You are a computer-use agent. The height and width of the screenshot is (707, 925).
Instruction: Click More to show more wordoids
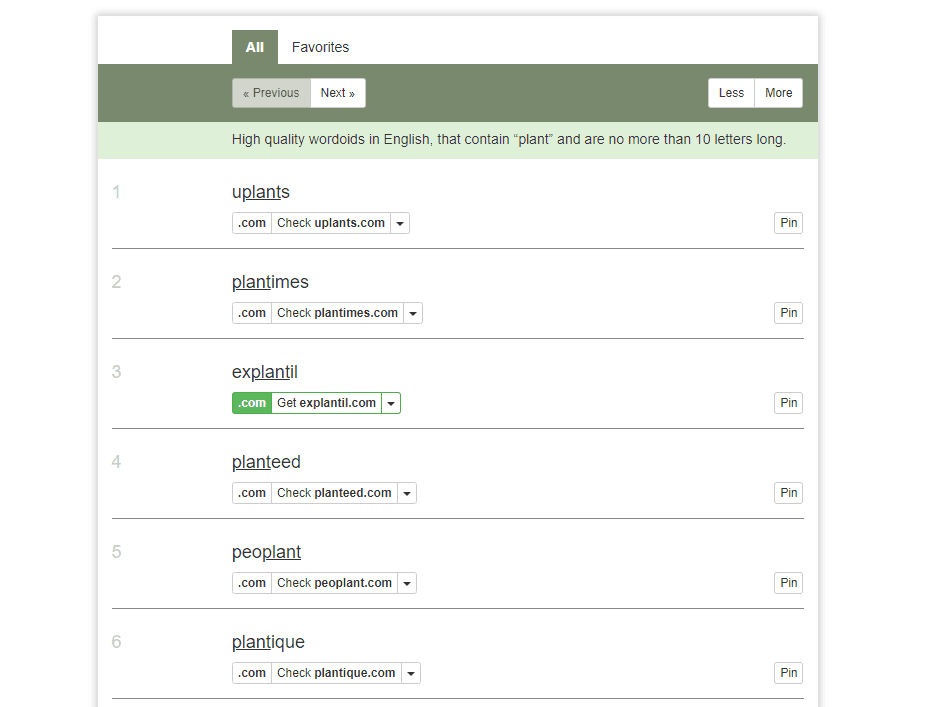click(778, 92)
